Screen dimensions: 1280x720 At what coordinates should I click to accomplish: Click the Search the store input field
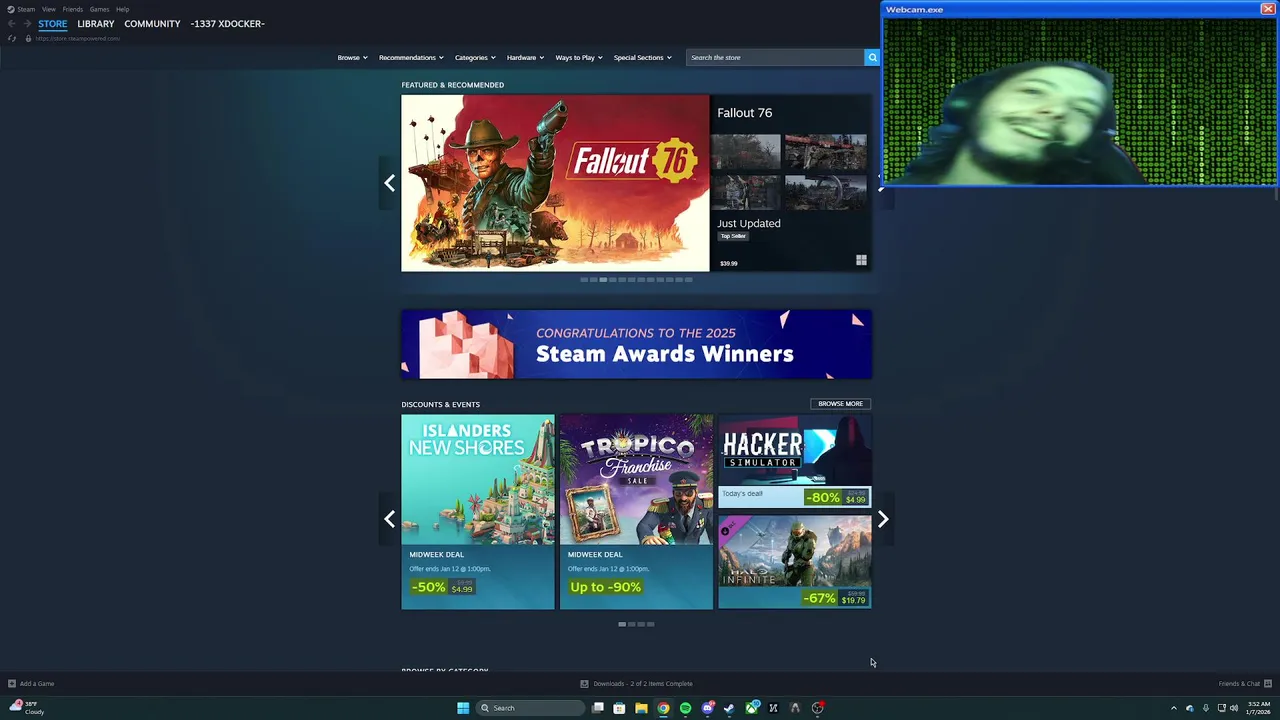point(776,57)
